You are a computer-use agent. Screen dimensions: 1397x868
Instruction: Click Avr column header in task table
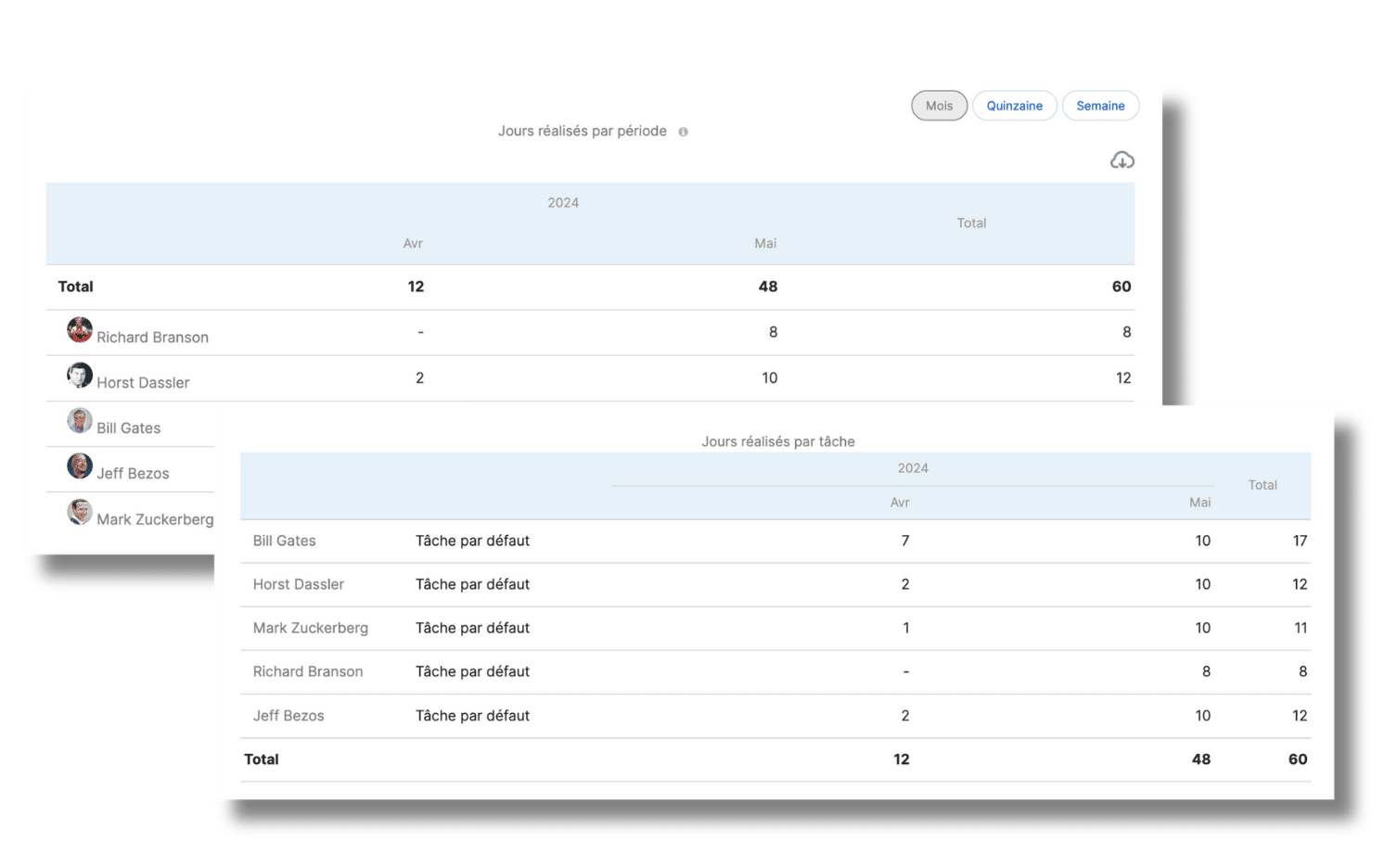click(900, 503)
